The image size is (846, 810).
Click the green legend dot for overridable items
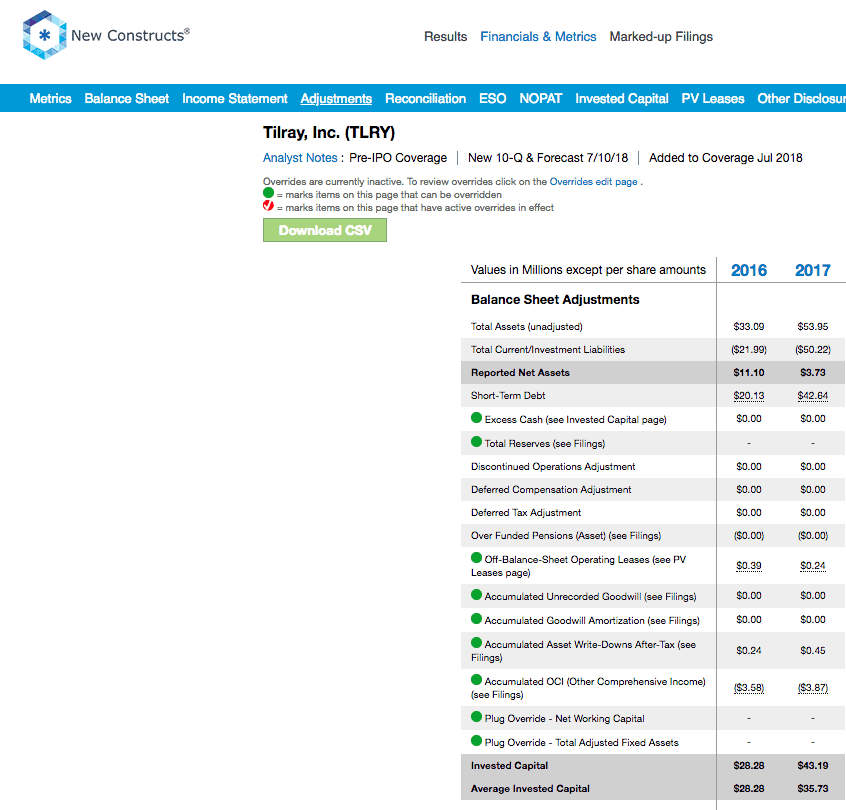tap(269, 193)
